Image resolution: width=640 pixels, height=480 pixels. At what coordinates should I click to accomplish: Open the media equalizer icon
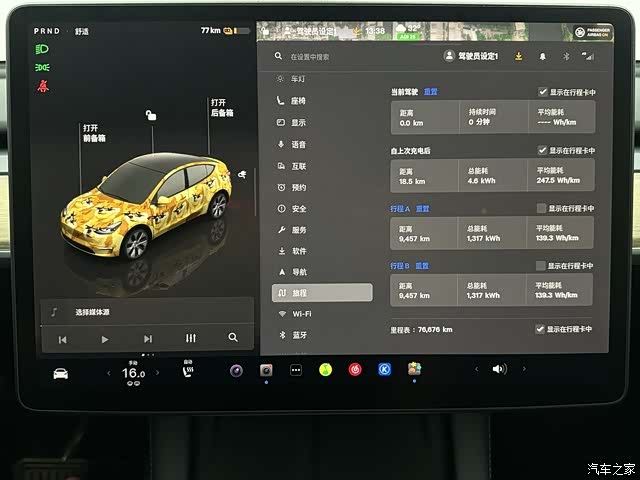pos(191,338)
